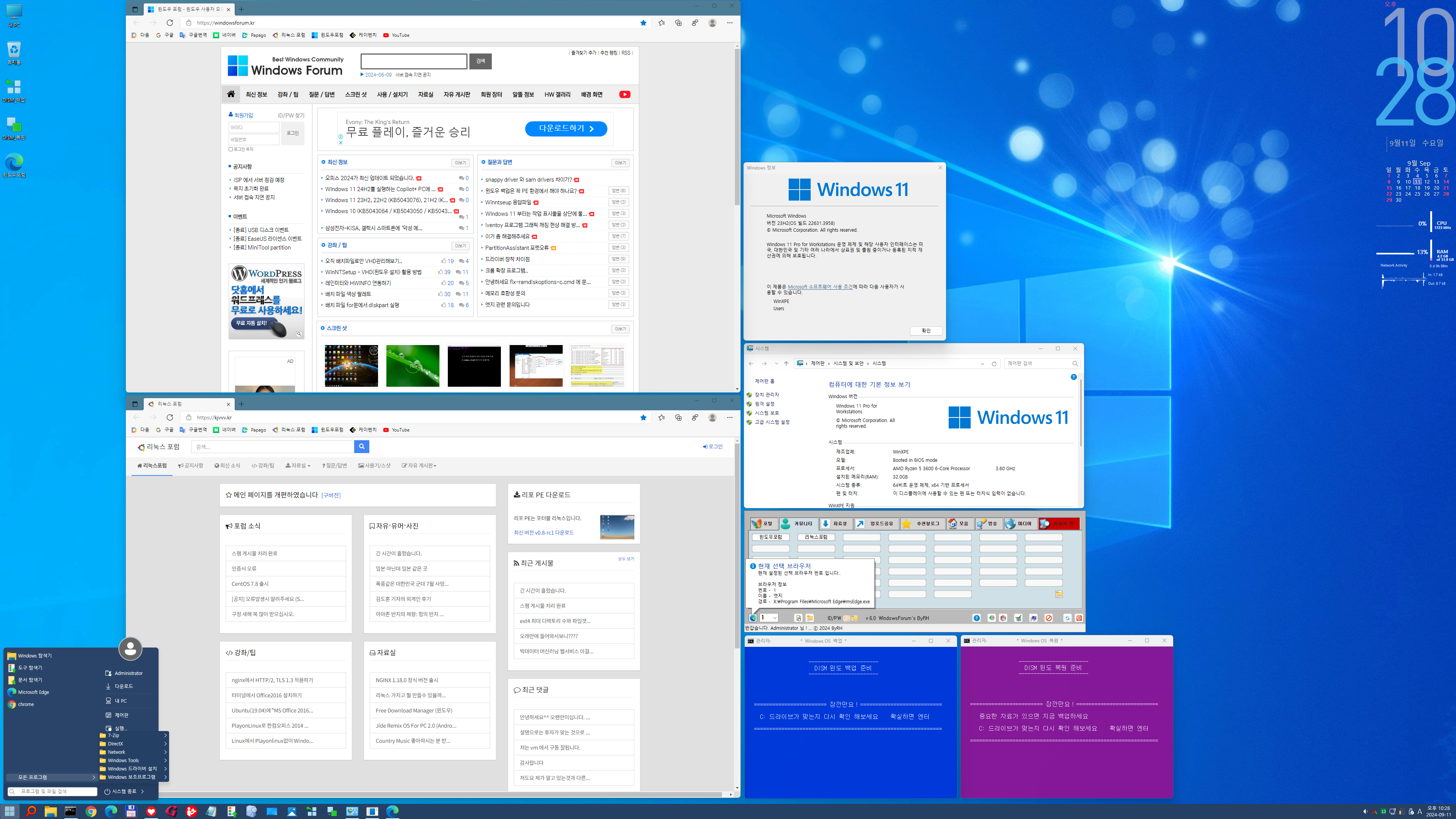Click the 로그인 link on 리눅스 포럼
The width and height of the screenshot is (1456, 819).
[713, 447]
